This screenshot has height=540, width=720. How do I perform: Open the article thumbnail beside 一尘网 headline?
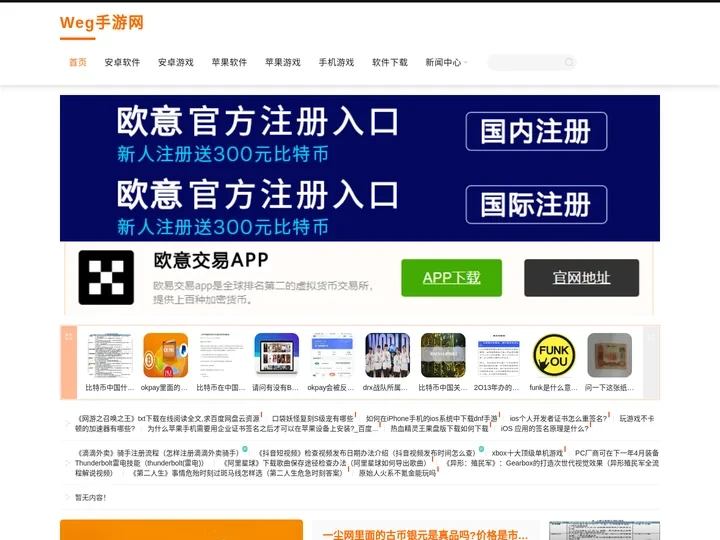[x=604, y=531]
